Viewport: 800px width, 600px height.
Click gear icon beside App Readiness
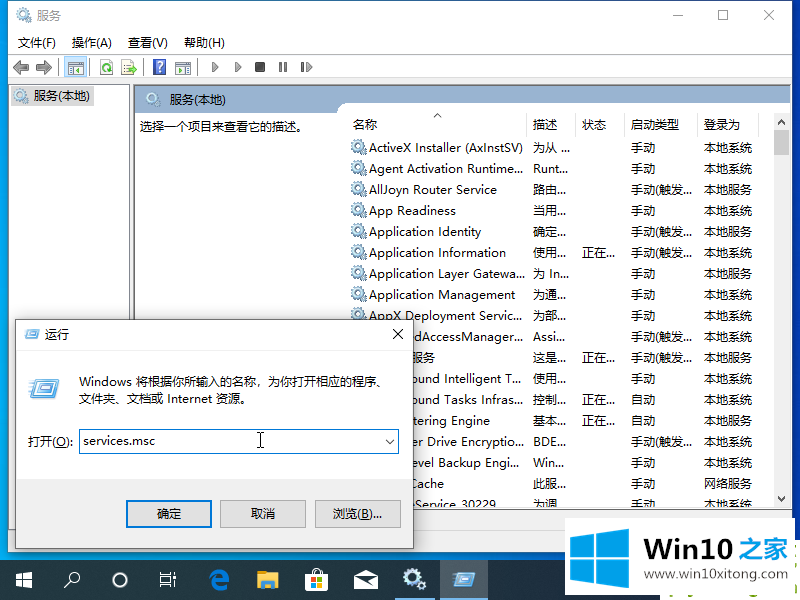point(359,210)
